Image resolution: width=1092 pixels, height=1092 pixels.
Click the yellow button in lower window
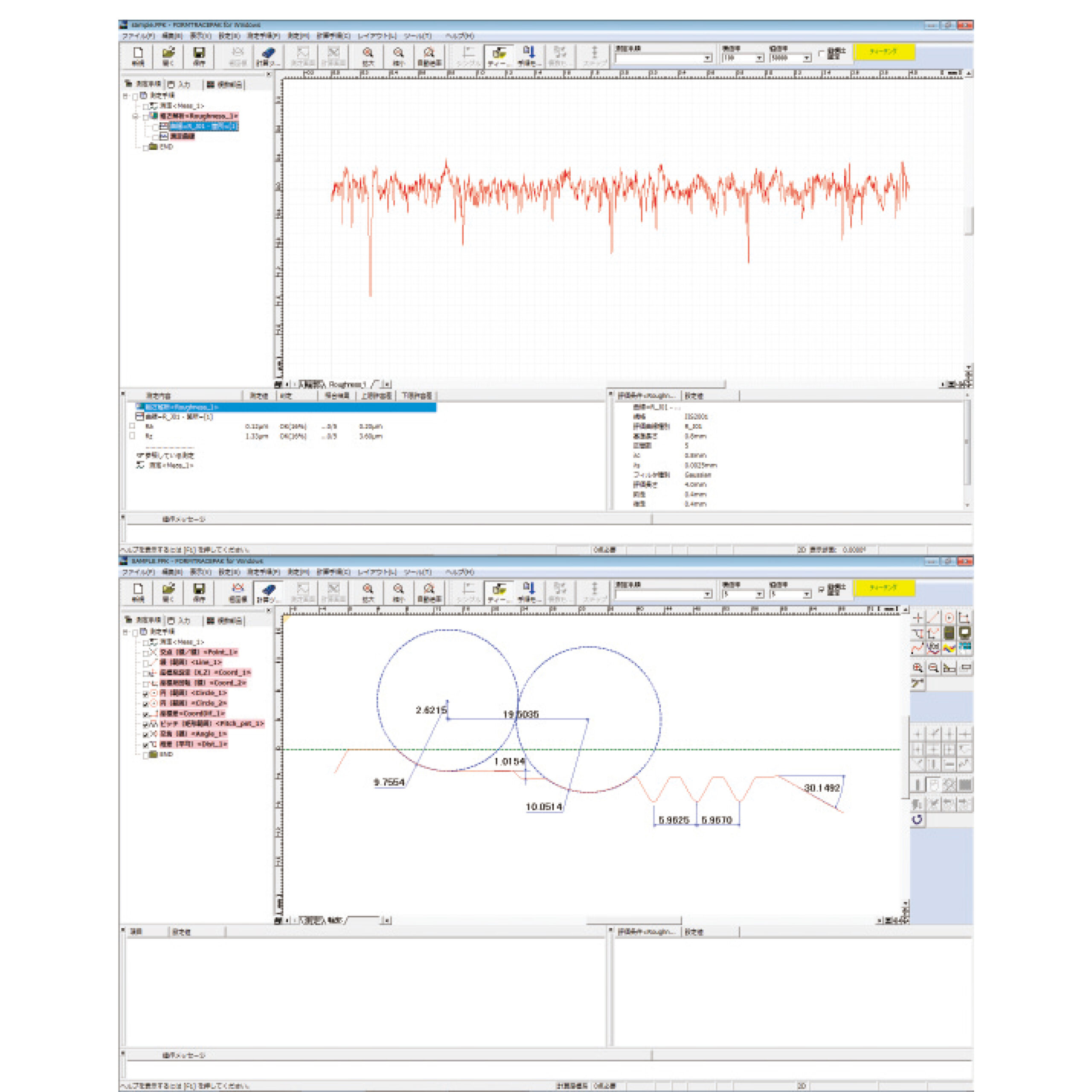pyautogui.click(x=883, y=588)
